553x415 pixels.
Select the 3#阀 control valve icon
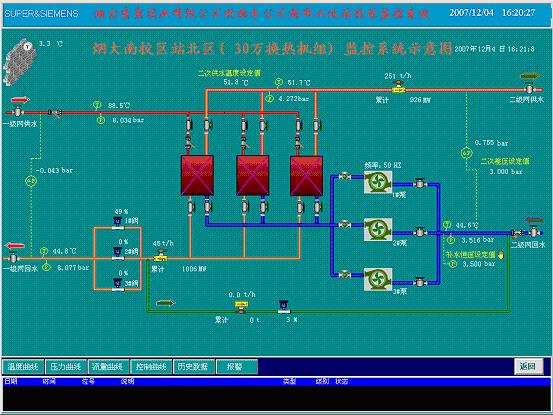tap(117, 285)
